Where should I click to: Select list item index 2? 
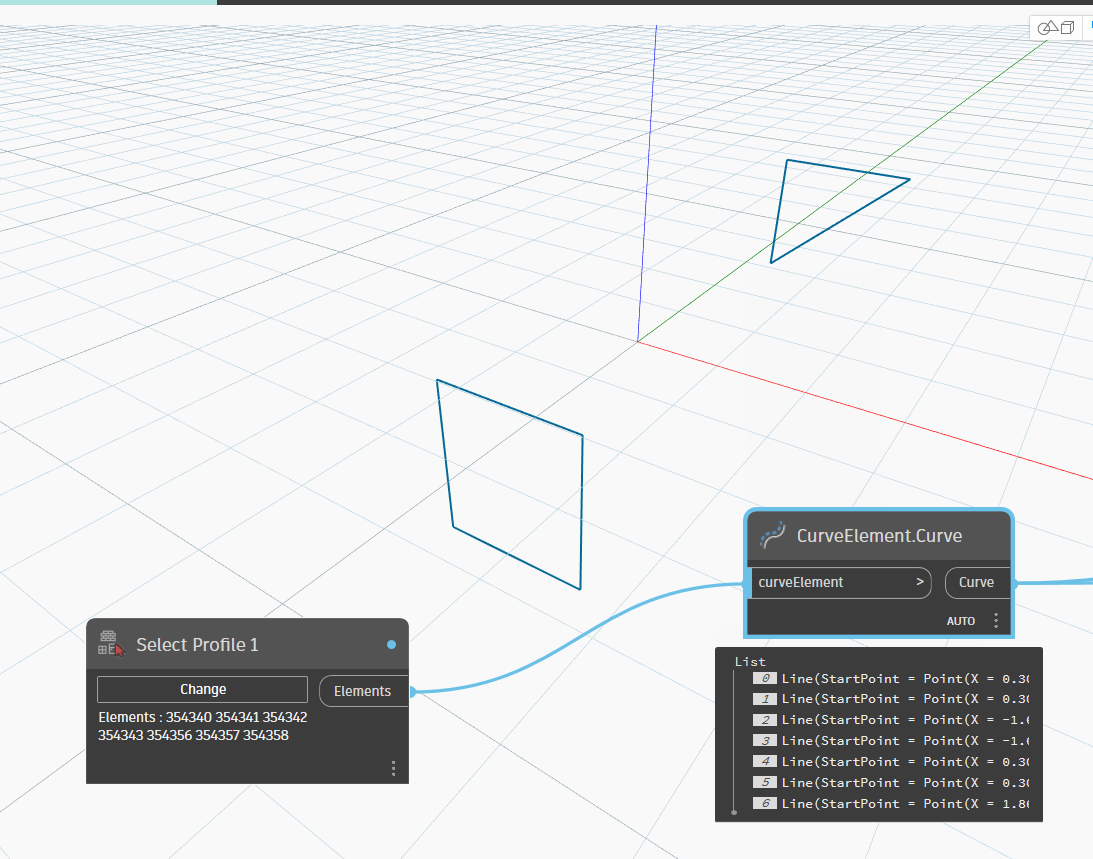[765, 720]
